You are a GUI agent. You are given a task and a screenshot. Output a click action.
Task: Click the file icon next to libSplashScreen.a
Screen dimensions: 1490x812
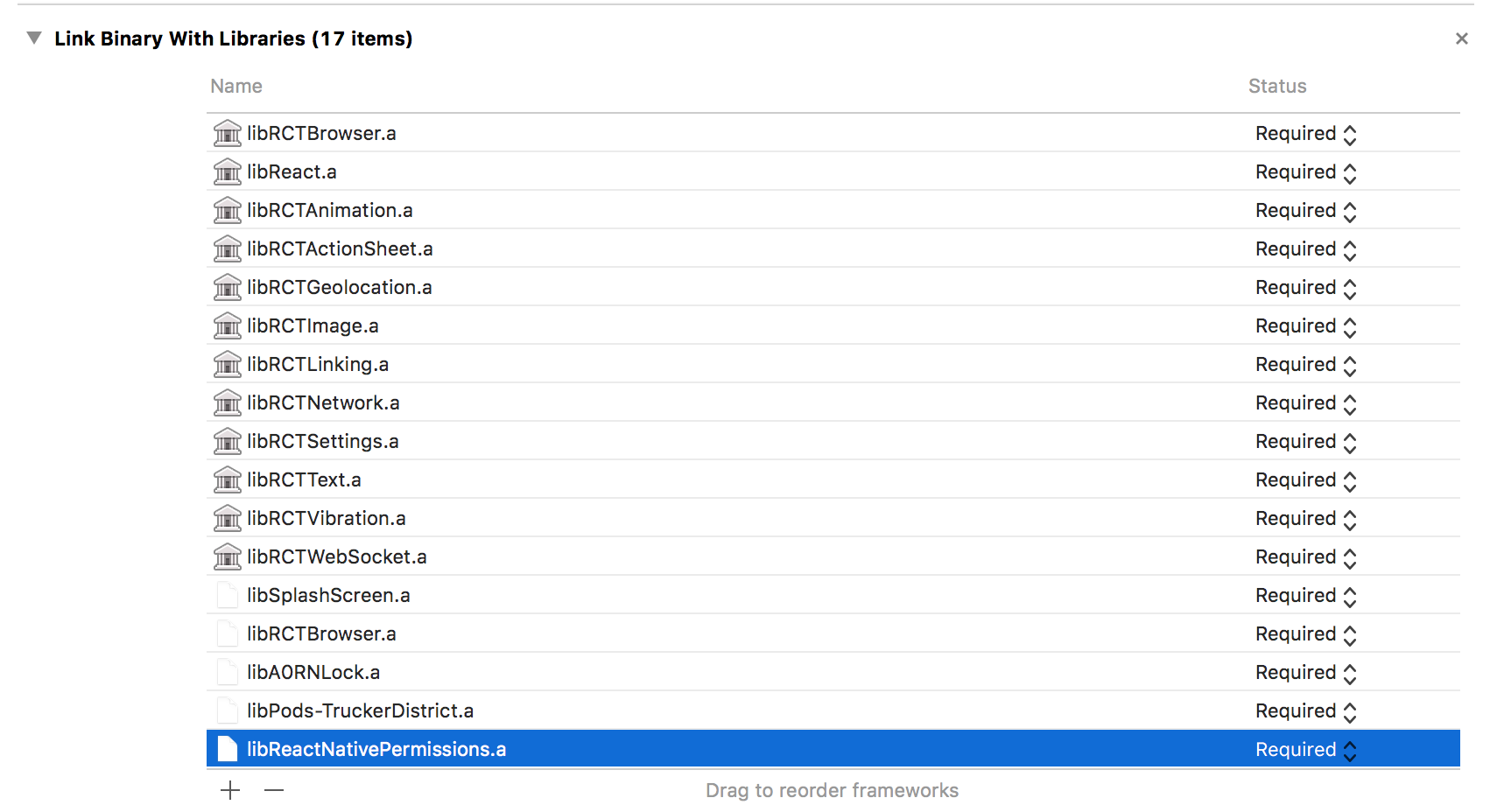point(227,595)
